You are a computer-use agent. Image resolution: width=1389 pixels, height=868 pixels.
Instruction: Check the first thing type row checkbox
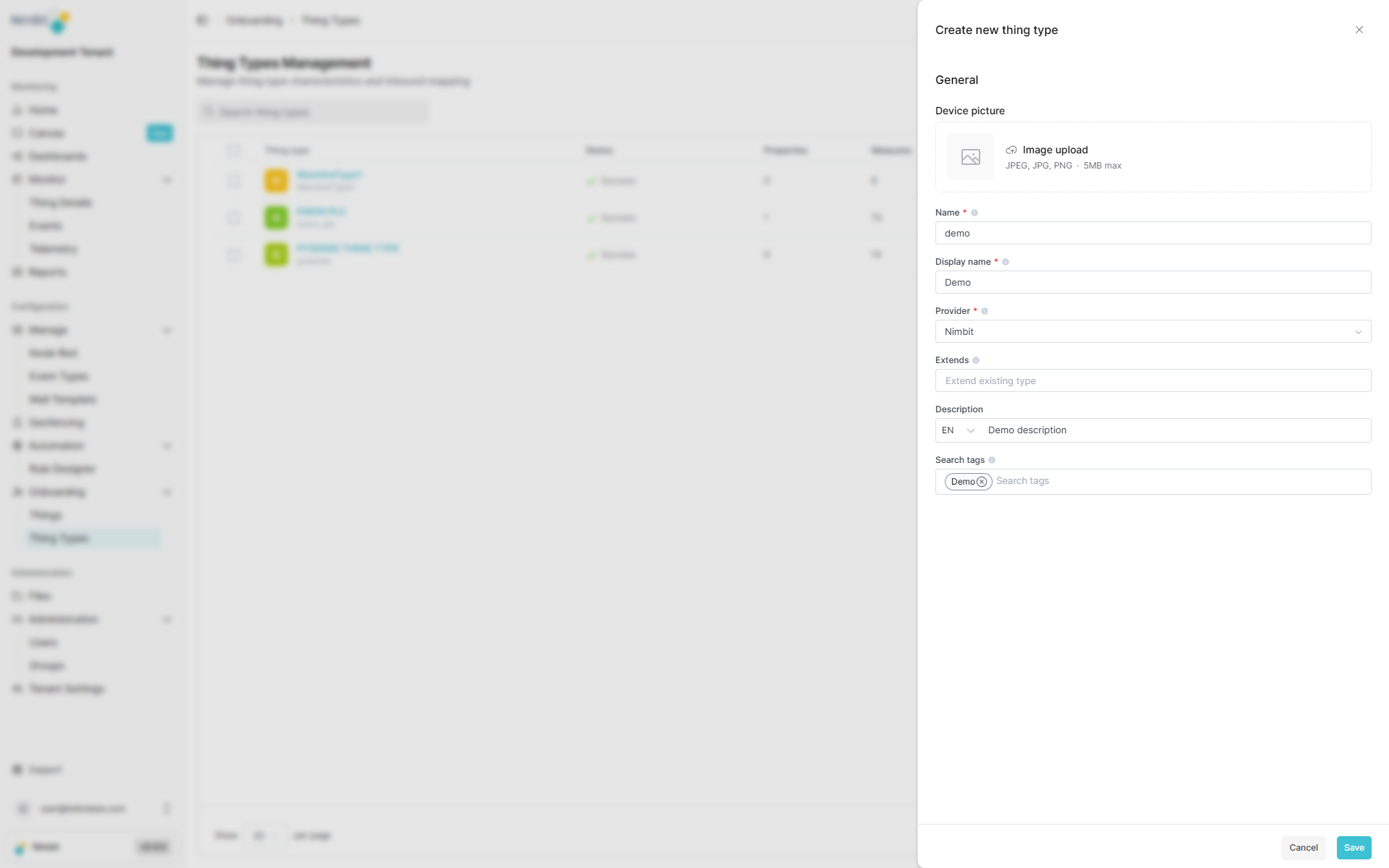(x=234, y=181)
